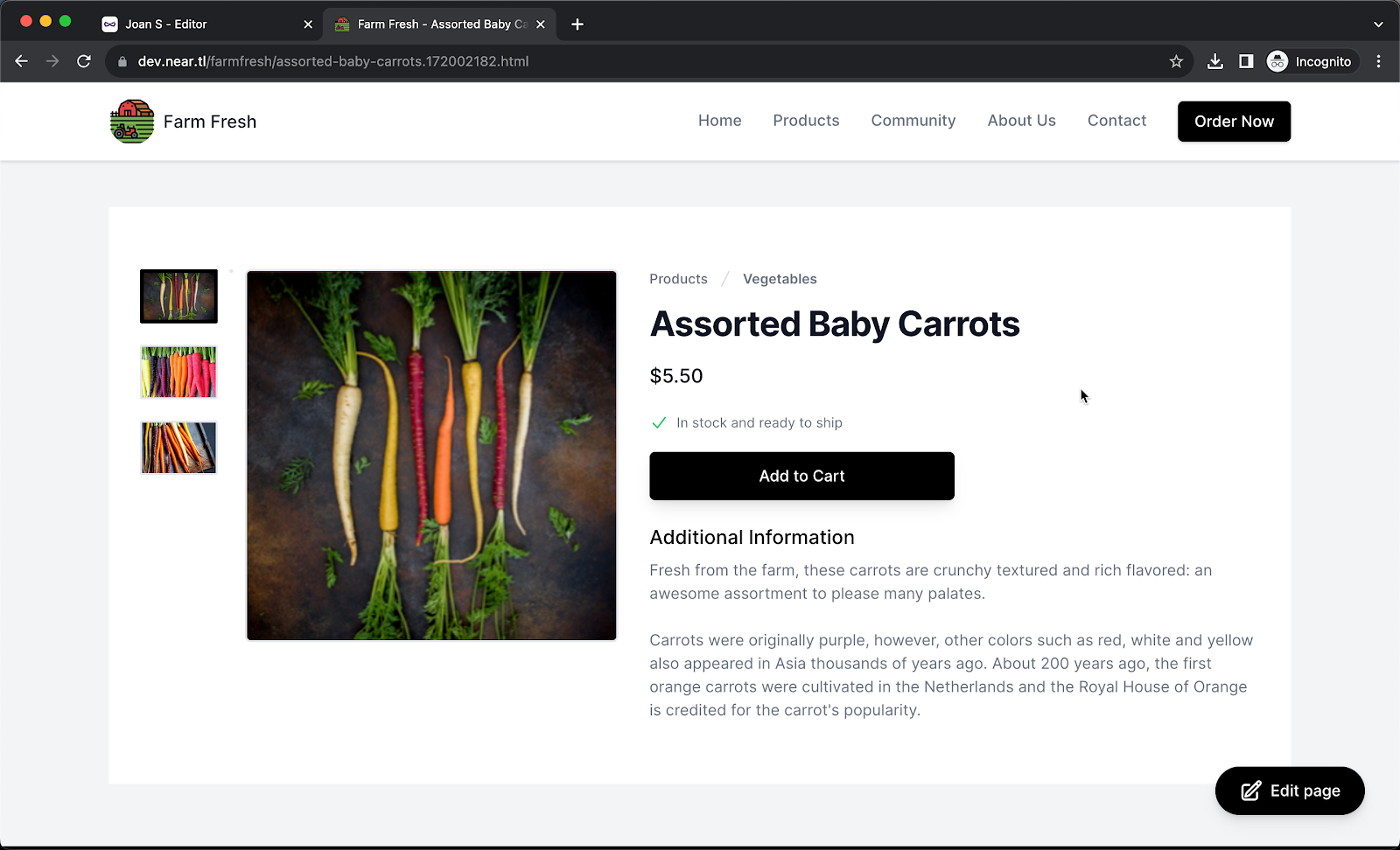Screen dimensions: 1400x850
Task: Select the bottom carrot thumbnail image
Action: coord(178,447)
